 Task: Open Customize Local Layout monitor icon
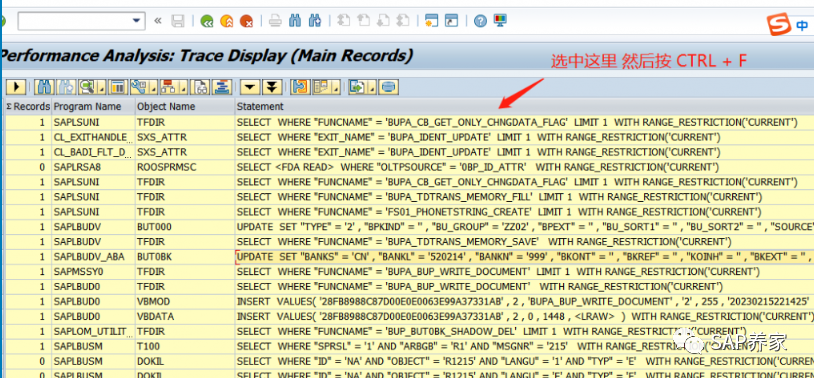click(500, 21)
